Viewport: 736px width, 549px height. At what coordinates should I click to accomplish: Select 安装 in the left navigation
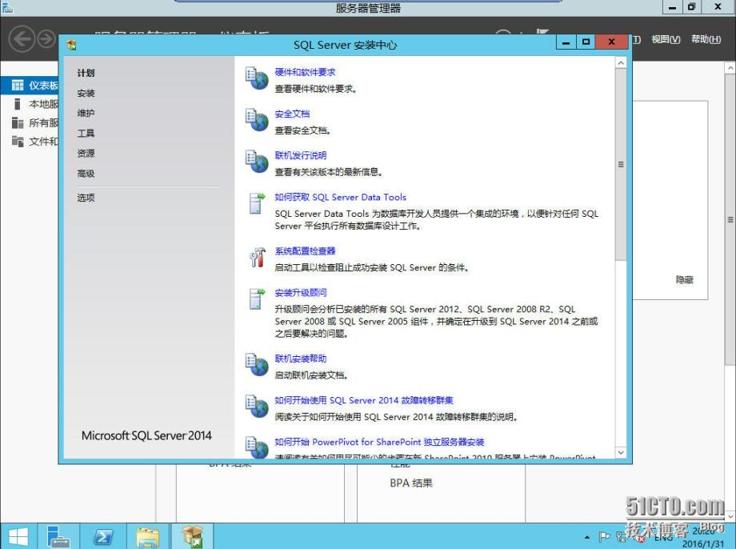tap(86, 93)
